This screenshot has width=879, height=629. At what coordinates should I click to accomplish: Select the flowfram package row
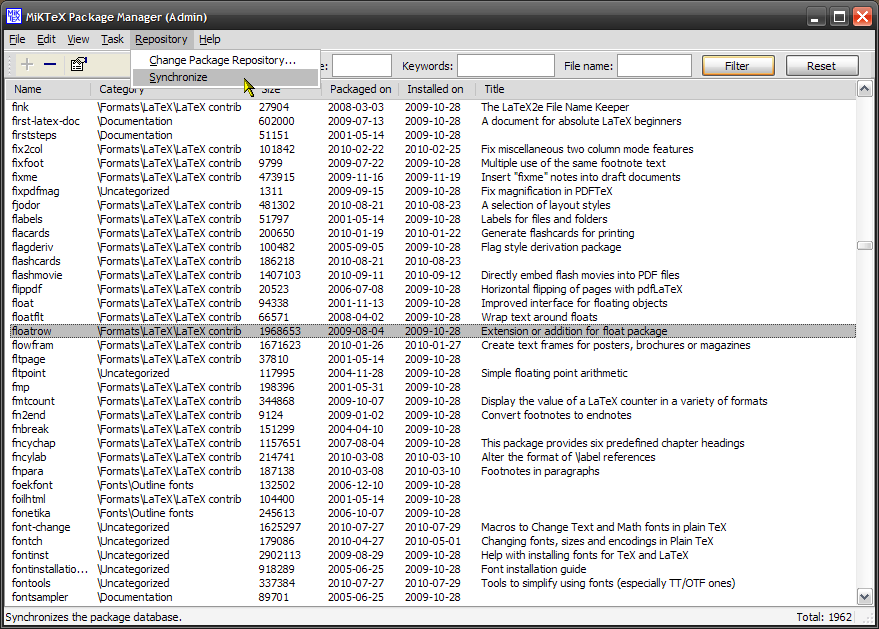tap(433, 345)
